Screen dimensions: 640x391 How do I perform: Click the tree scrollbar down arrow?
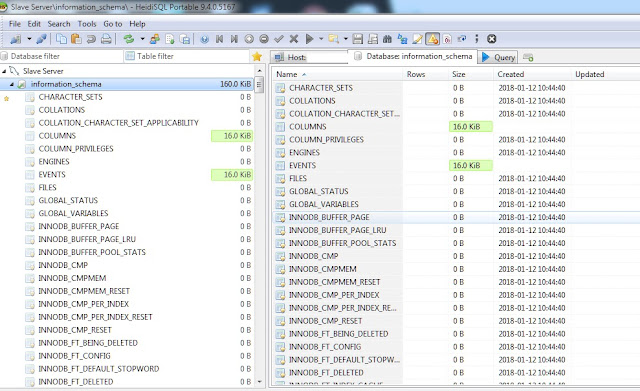259,382
